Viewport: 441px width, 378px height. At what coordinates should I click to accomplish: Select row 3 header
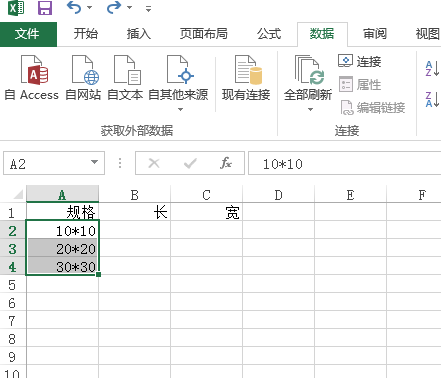(x=13, y=248)
